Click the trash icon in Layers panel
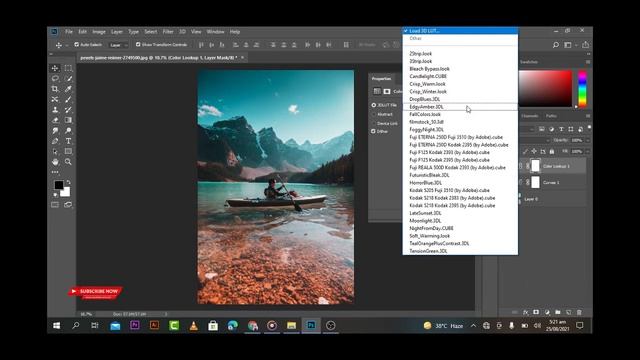The image size is (640, 360). 579,312
